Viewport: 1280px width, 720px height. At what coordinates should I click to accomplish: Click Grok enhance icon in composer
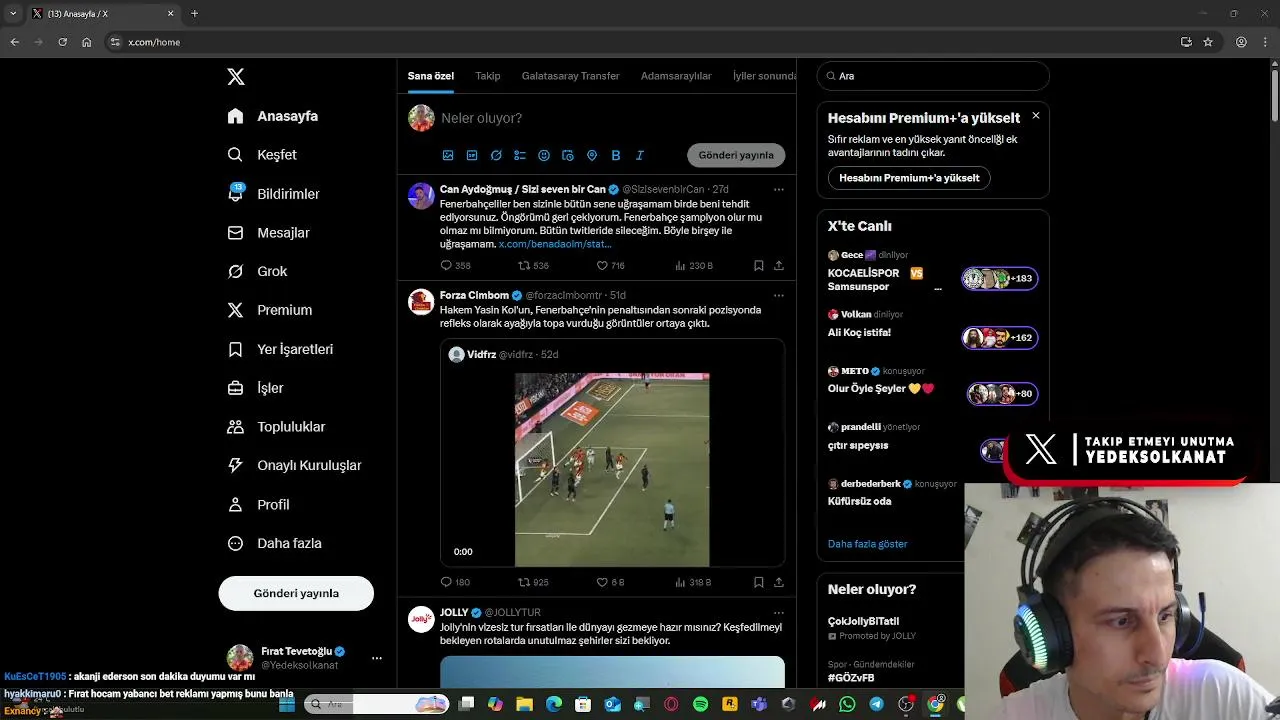(496, 155)
